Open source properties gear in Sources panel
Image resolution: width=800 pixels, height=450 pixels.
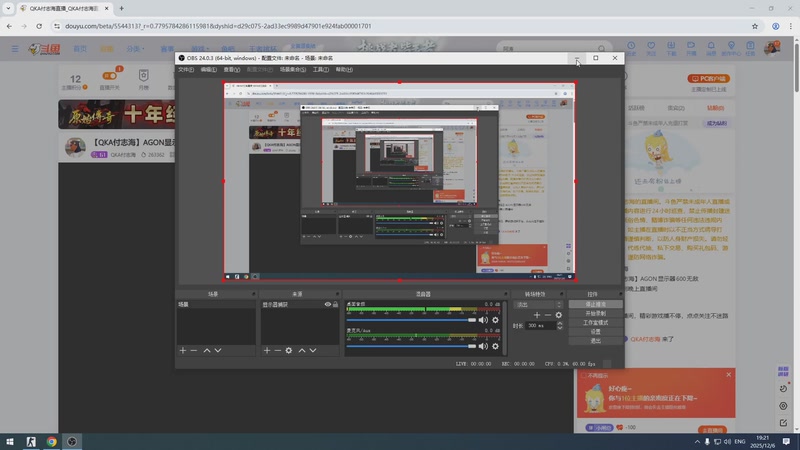289,351
